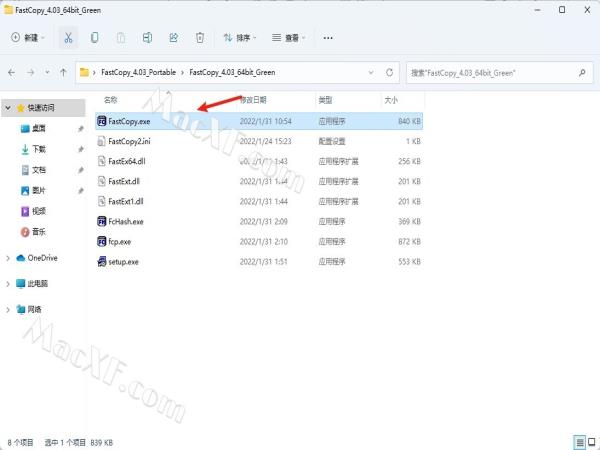Refresh the current folder view
The width and height of the screenshot is (600, 450).
[389, 73]
